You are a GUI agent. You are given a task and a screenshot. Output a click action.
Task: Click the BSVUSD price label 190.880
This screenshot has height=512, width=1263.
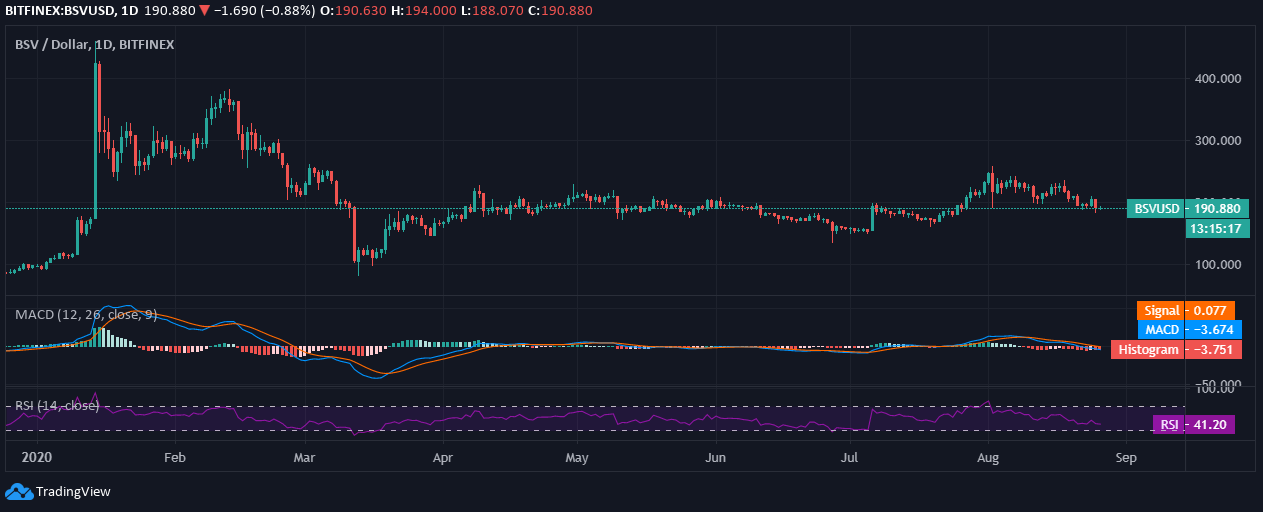(1188, 209)
